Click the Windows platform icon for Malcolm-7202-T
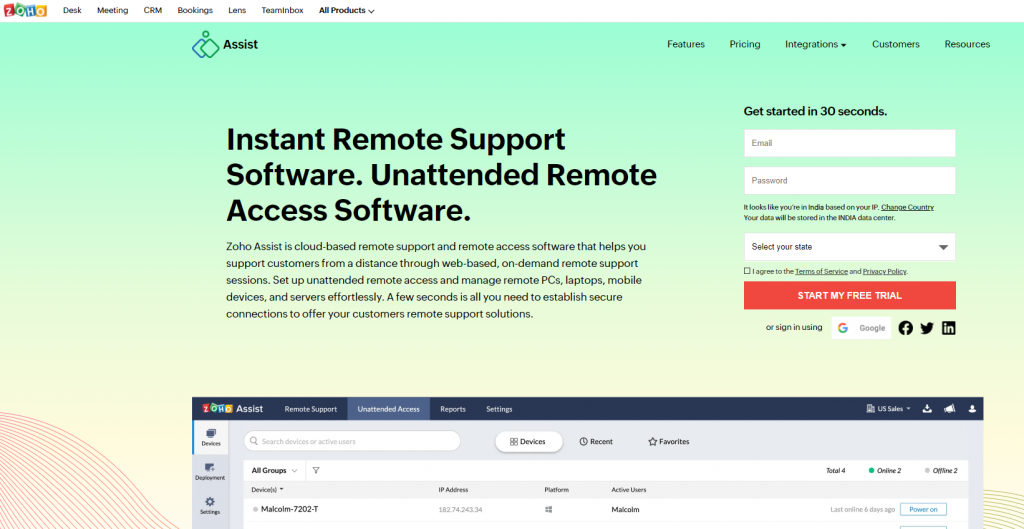Screen dimensions: 1024x529 pyautogui.click(x=549, y=509)
